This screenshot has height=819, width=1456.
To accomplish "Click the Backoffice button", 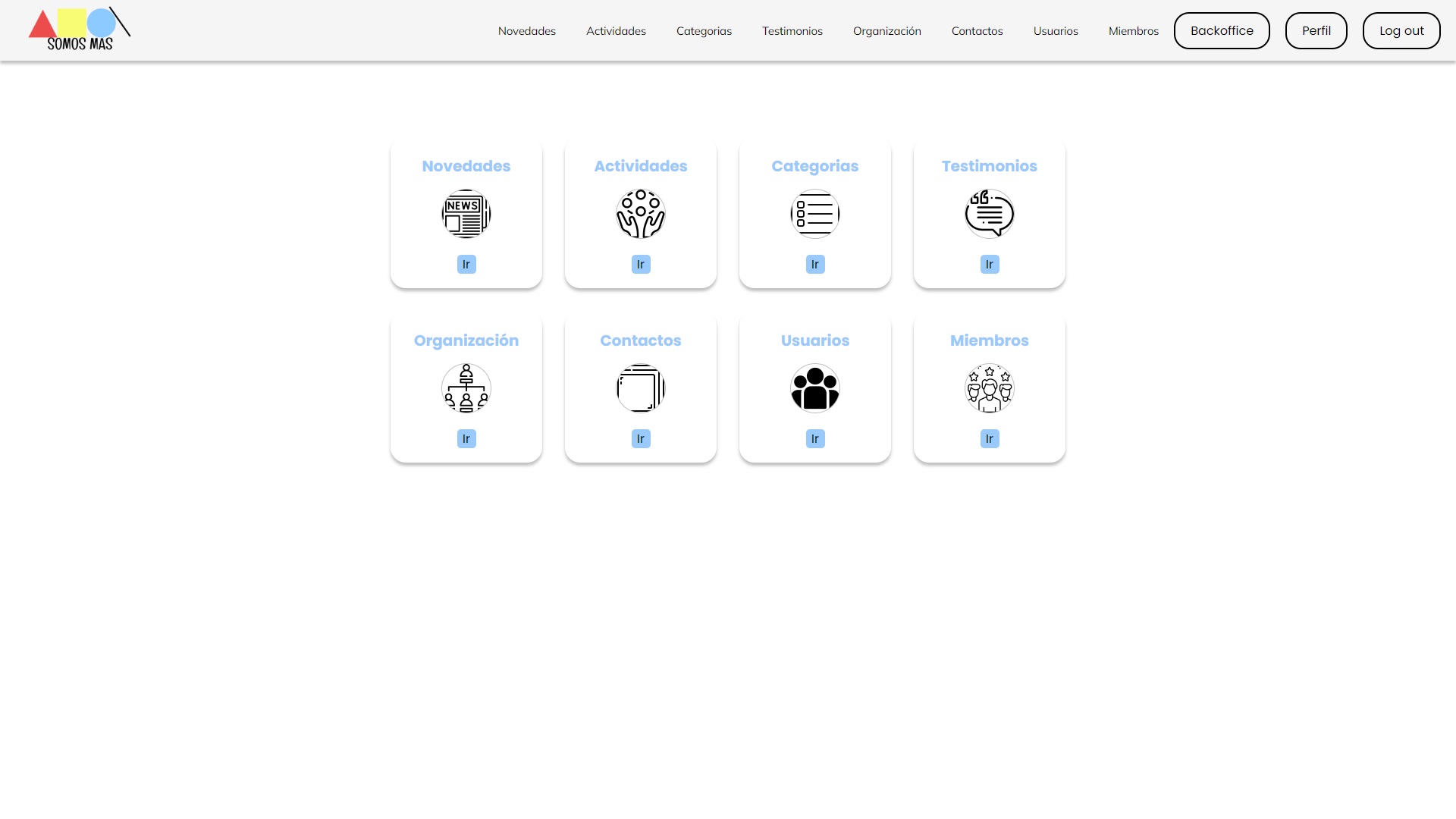I will [x=1221, y=30].
